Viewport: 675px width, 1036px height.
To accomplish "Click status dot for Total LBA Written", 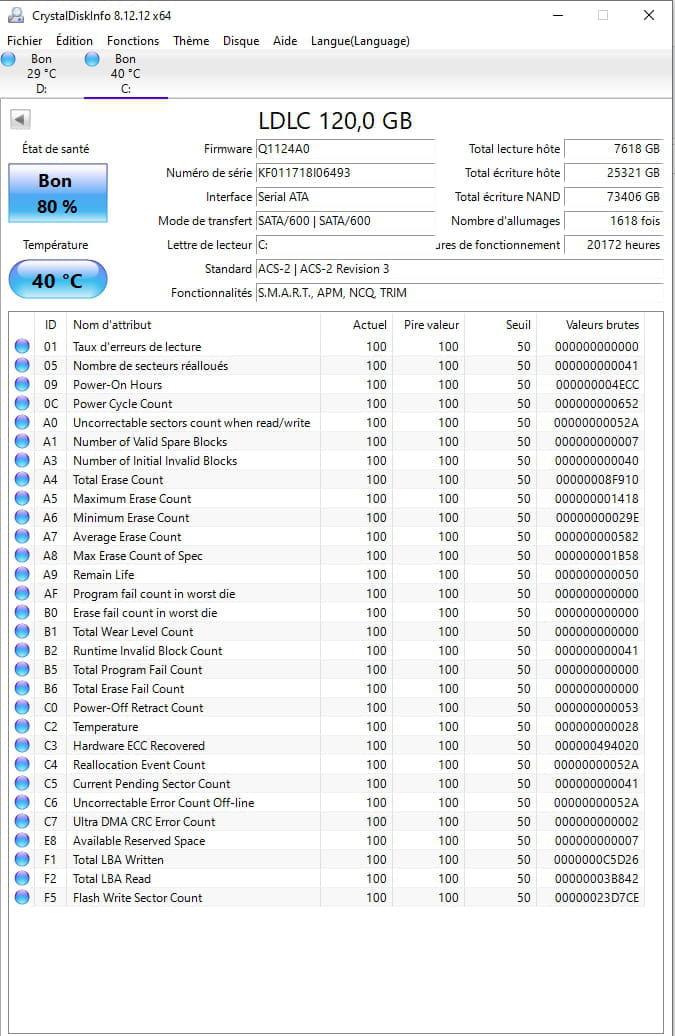I will (x=22, y=860).
